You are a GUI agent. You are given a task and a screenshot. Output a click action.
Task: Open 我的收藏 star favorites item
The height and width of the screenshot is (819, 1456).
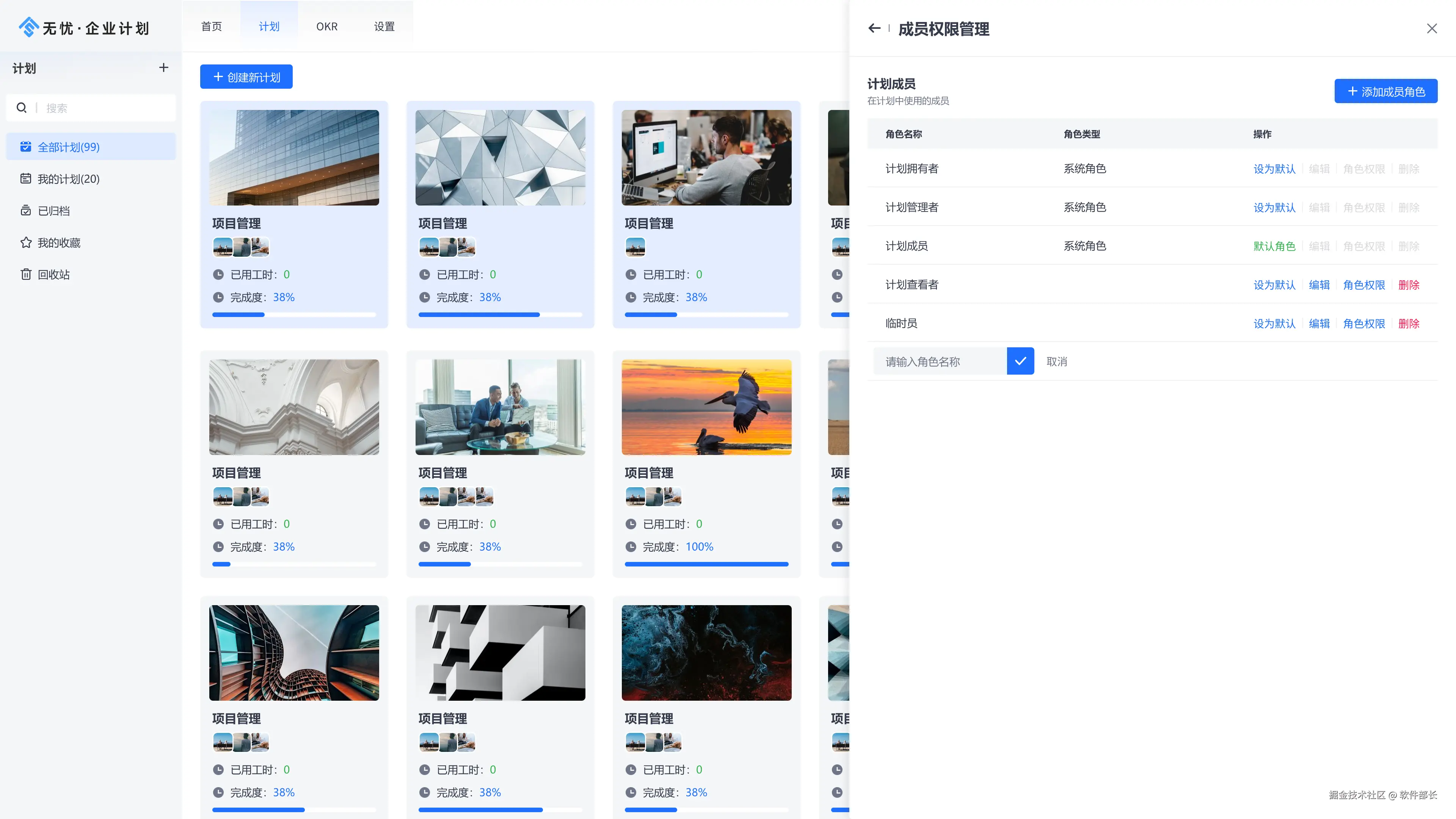coord(59,243)
